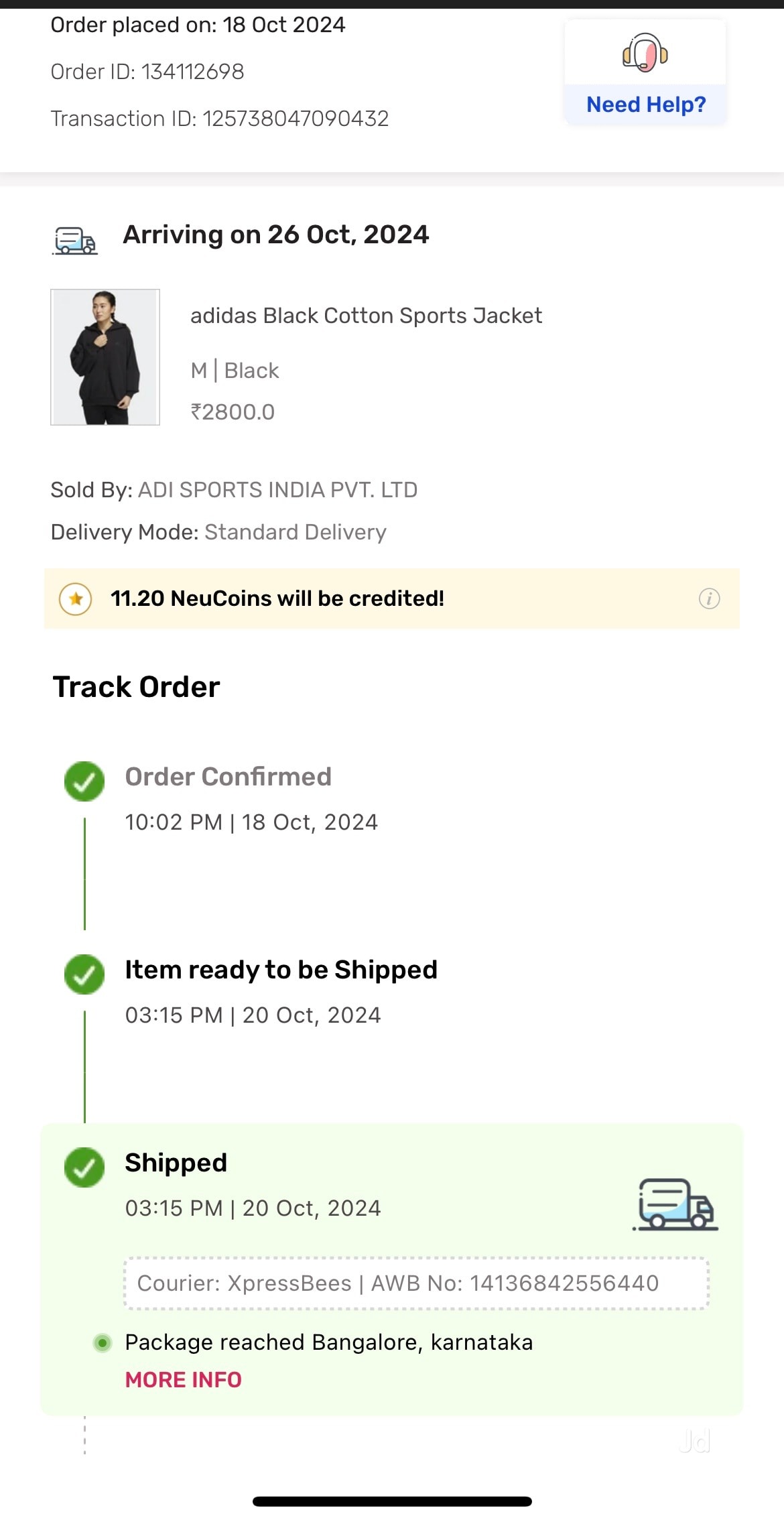
Task: Tap the truck icon in Shipped card
Action: (x=675, y=1204)
